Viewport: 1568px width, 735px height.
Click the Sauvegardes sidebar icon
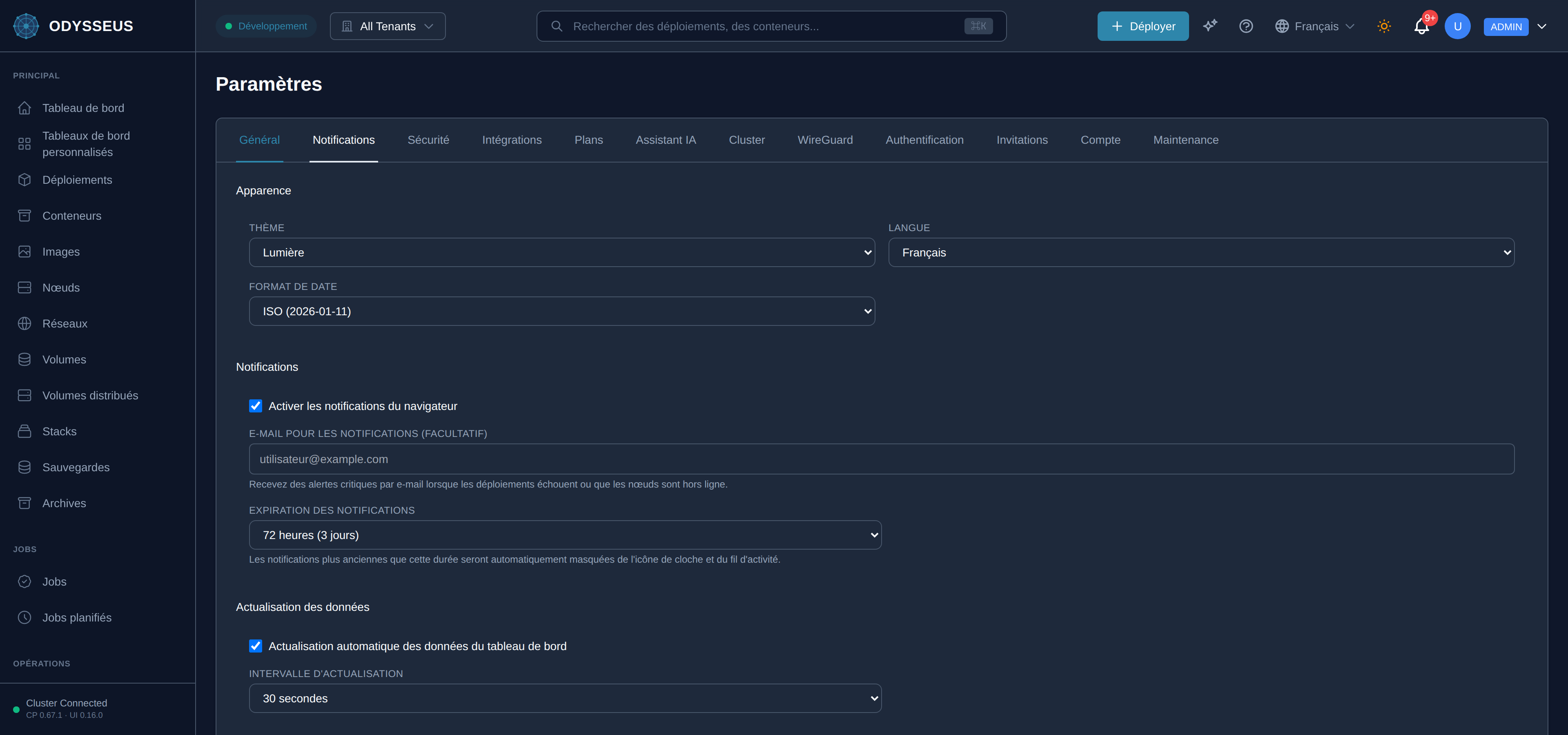pos(24,467)
